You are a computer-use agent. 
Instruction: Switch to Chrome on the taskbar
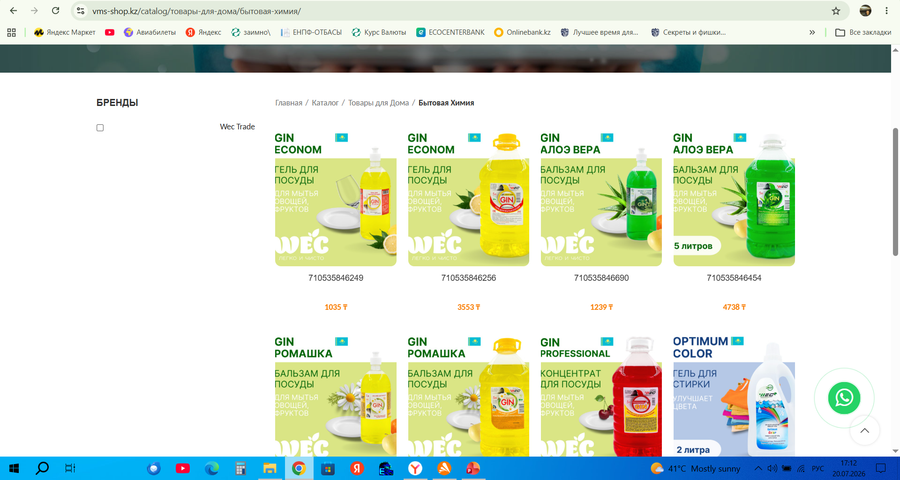click(x=298, y=468)
